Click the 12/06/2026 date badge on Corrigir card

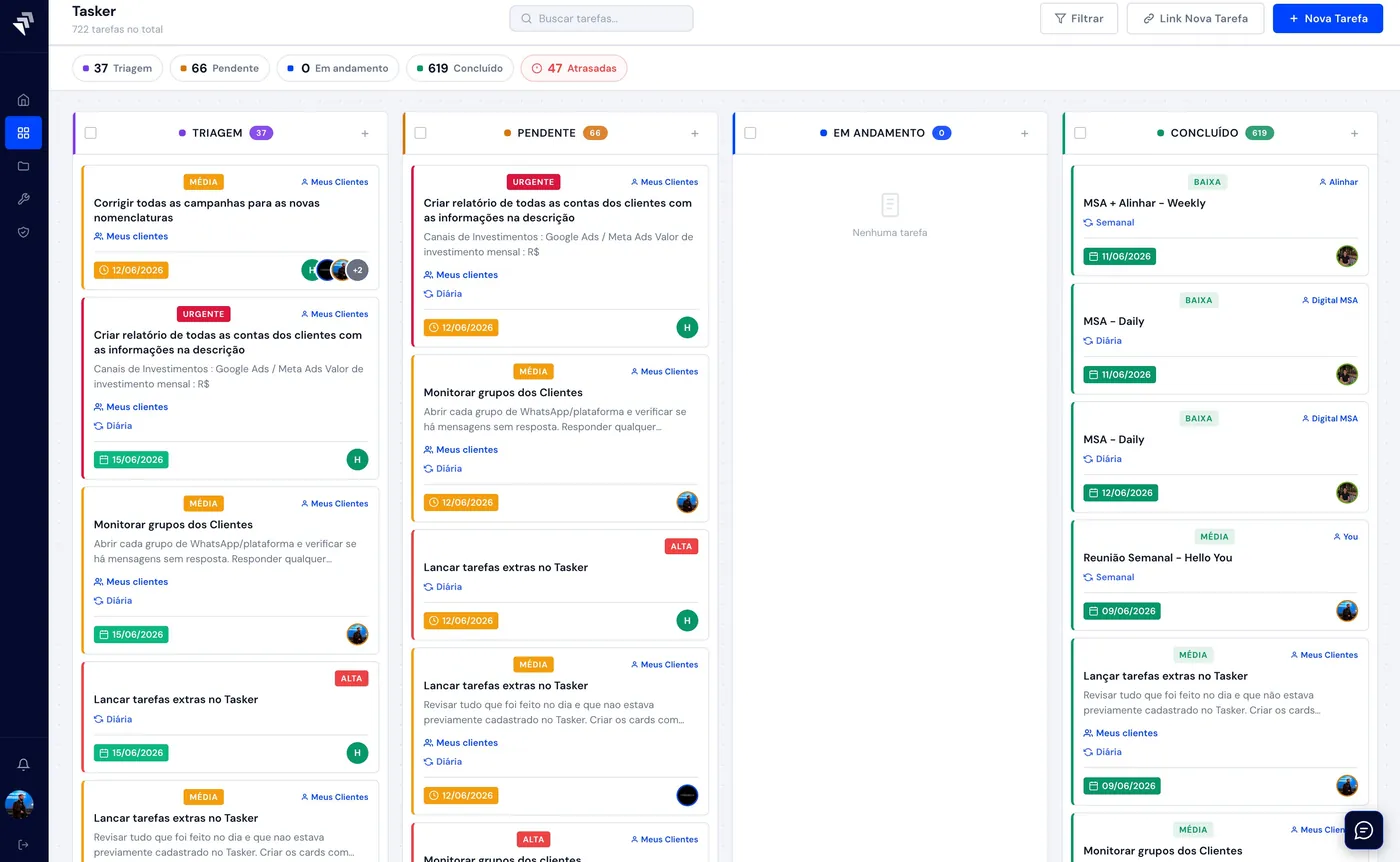[131, 270]
